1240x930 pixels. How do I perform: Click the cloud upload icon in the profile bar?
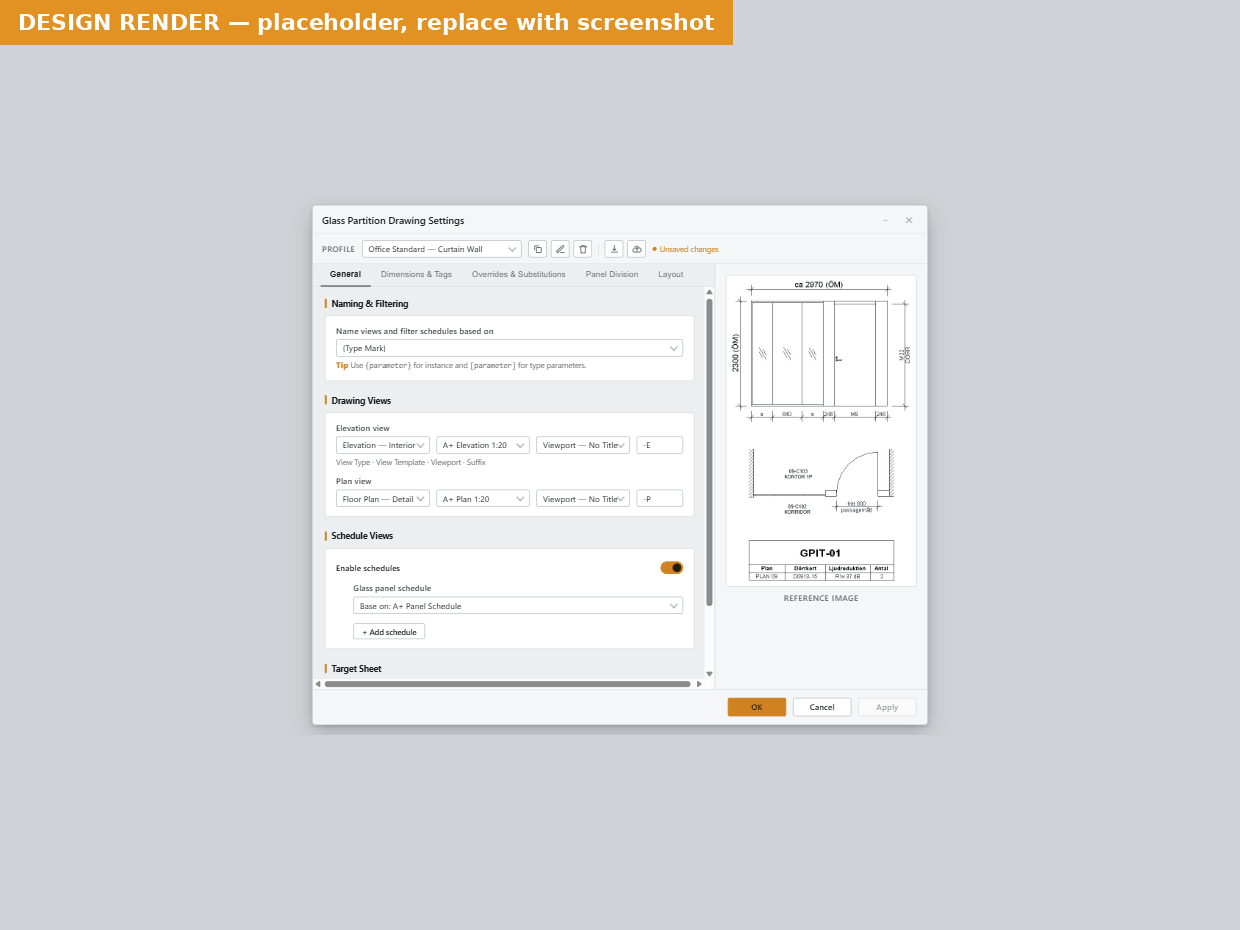pos(637,249)
